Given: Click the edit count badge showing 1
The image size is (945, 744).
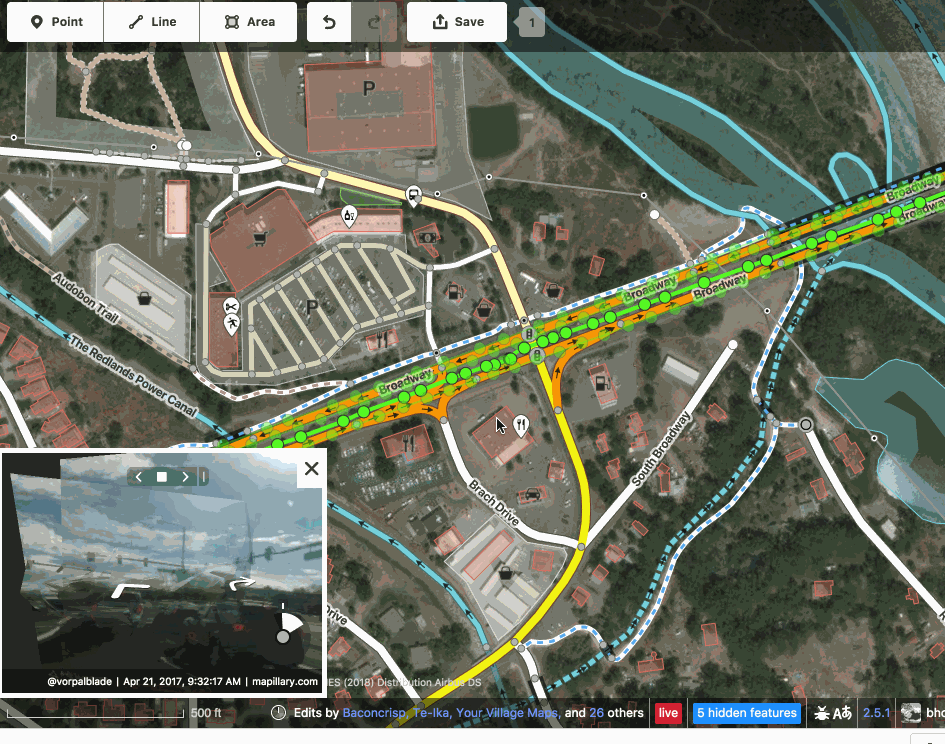Looking at the screenshot, I should point(532,22).
